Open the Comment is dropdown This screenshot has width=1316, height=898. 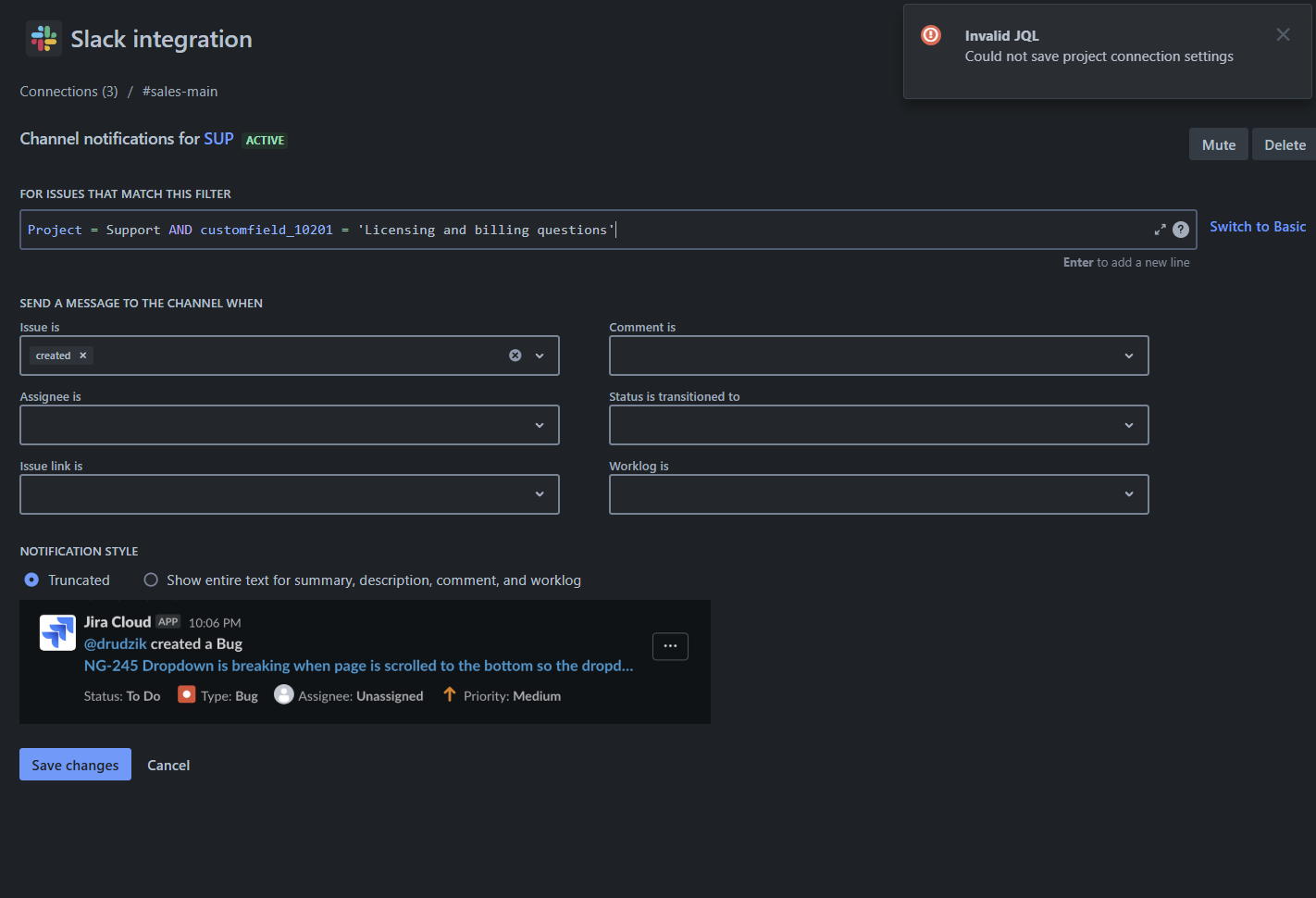1128,355
